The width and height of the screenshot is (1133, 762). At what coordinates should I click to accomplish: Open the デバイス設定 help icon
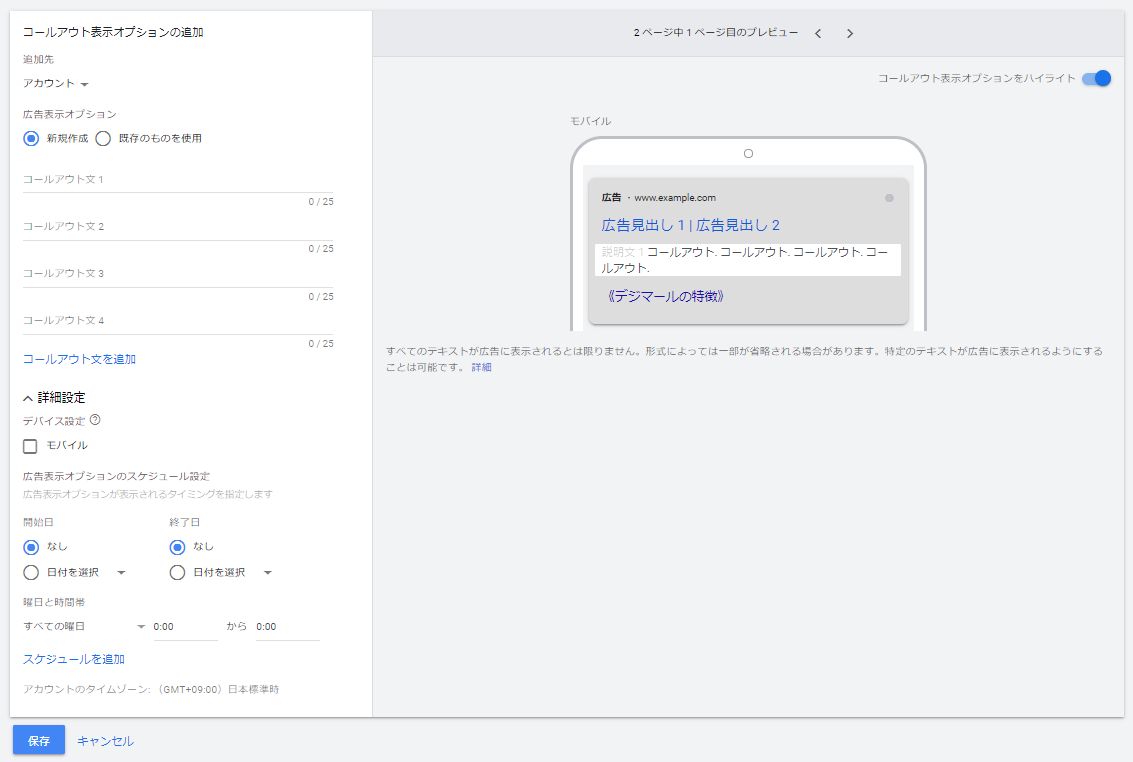95,420
